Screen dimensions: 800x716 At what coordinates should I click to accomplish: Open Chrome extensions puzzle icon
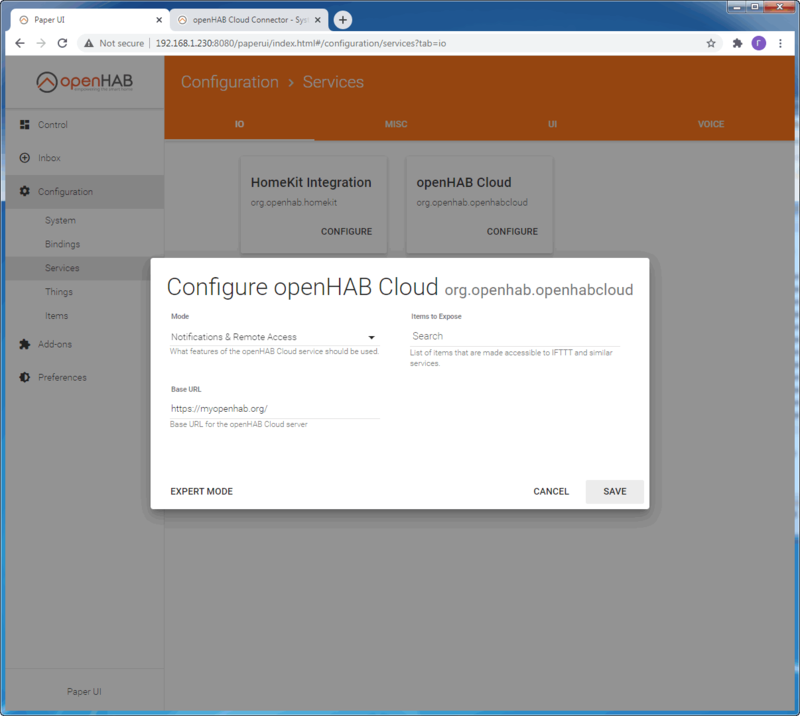[x=737, y=43]
